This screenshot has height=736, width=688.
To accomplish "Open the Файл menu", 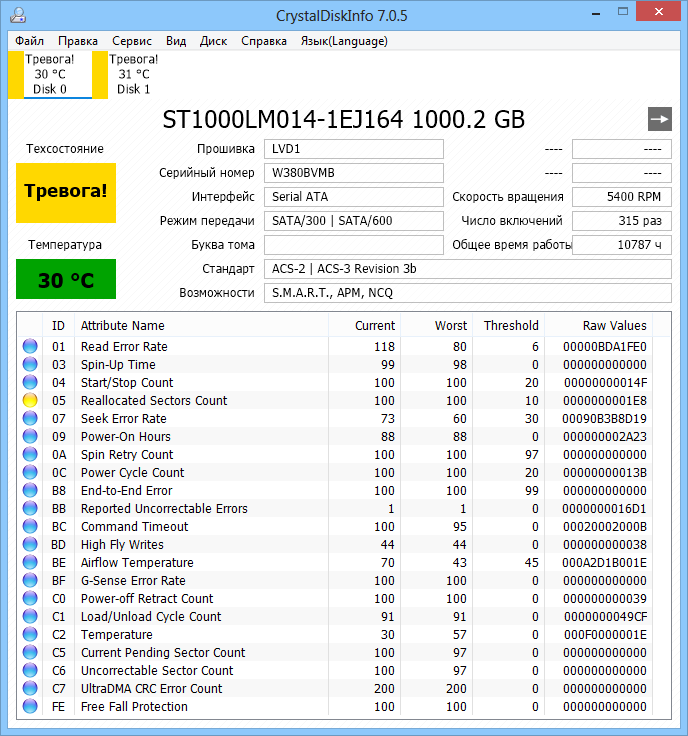I will coord(29,41).
